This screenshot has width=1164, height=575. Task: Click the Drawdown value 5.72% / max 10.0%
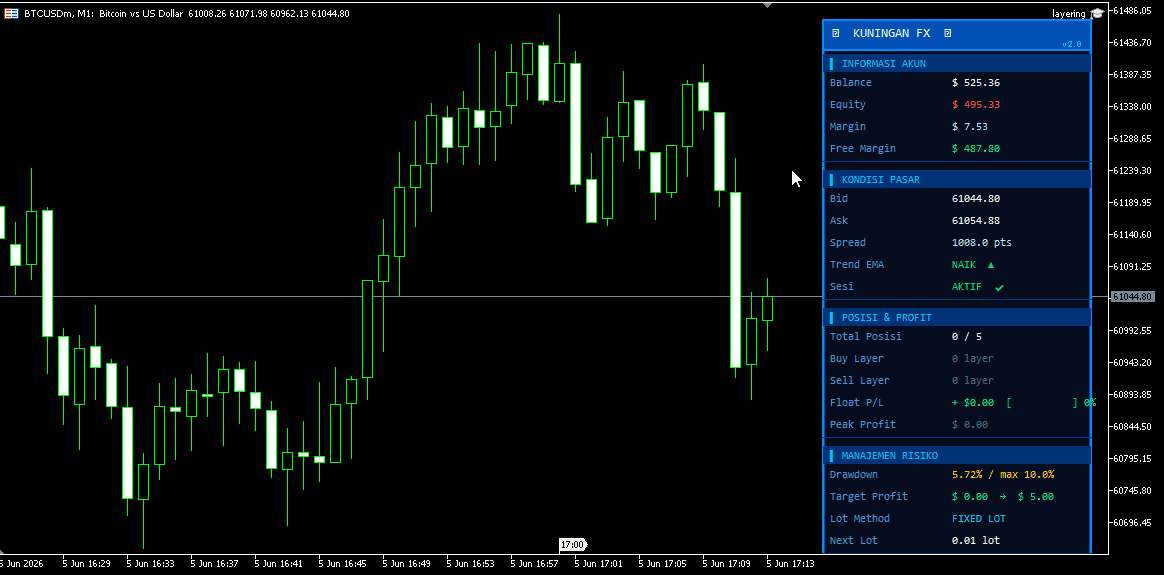pos(1003,475)
